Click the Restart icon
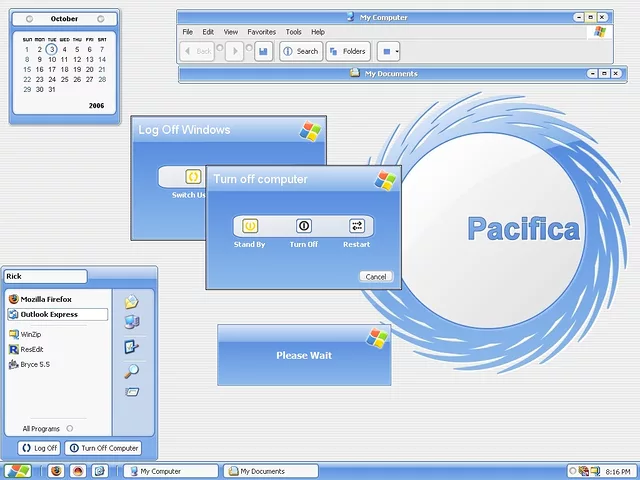The height and width of the screenshot is (480, 640). (356, 226)
